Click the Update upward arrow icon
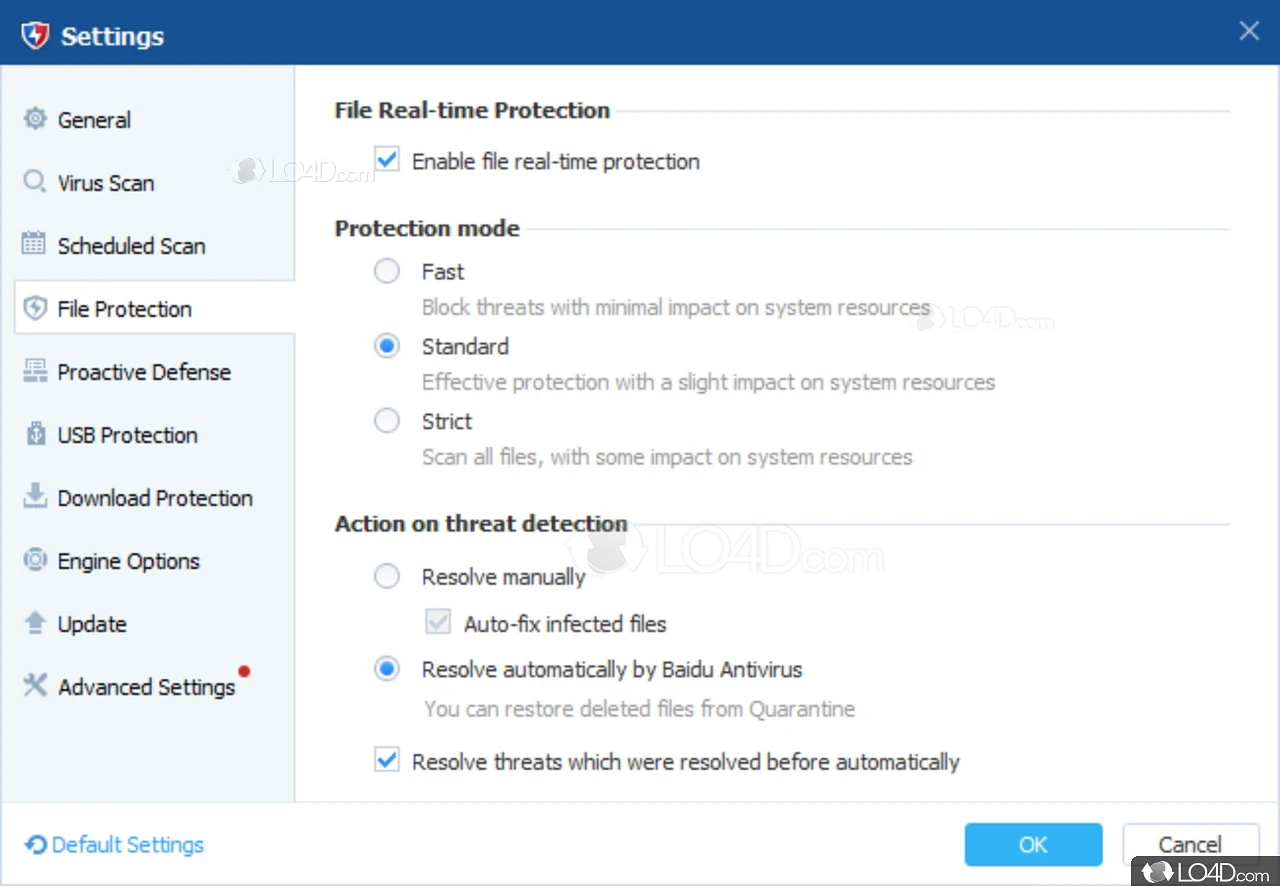 [35, 623]
